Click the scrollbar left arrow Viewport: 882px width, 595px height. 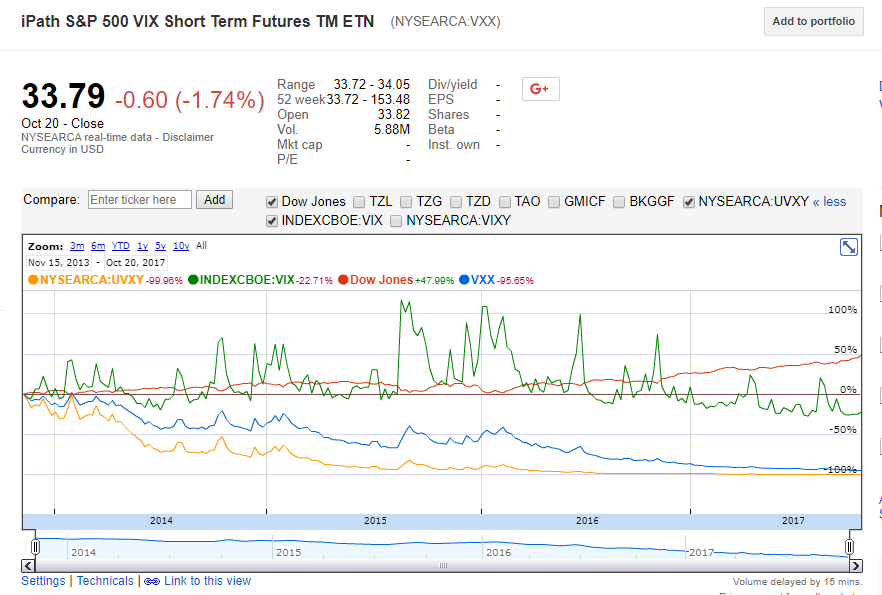[x=29, y=565]
